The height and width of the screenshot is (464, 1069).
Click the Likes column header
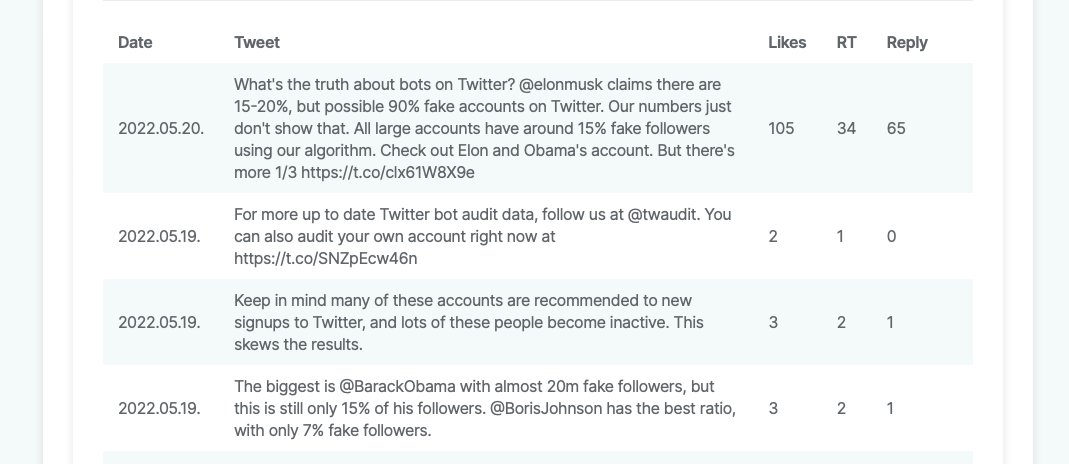pyautogui.click(x=787, y=42)
